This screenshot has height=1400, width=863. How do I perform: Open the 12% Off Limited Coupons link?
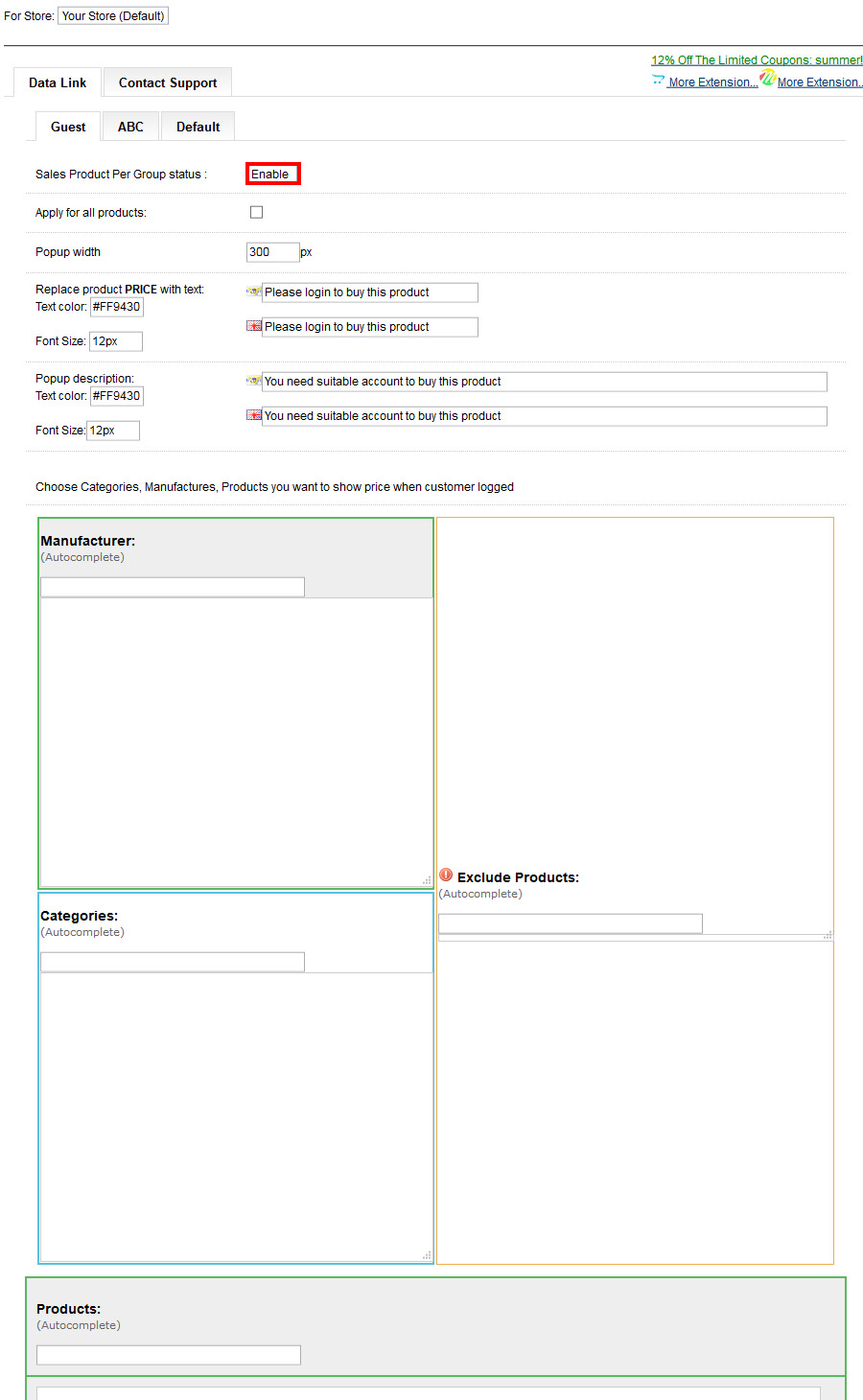[x=757, y=60]
